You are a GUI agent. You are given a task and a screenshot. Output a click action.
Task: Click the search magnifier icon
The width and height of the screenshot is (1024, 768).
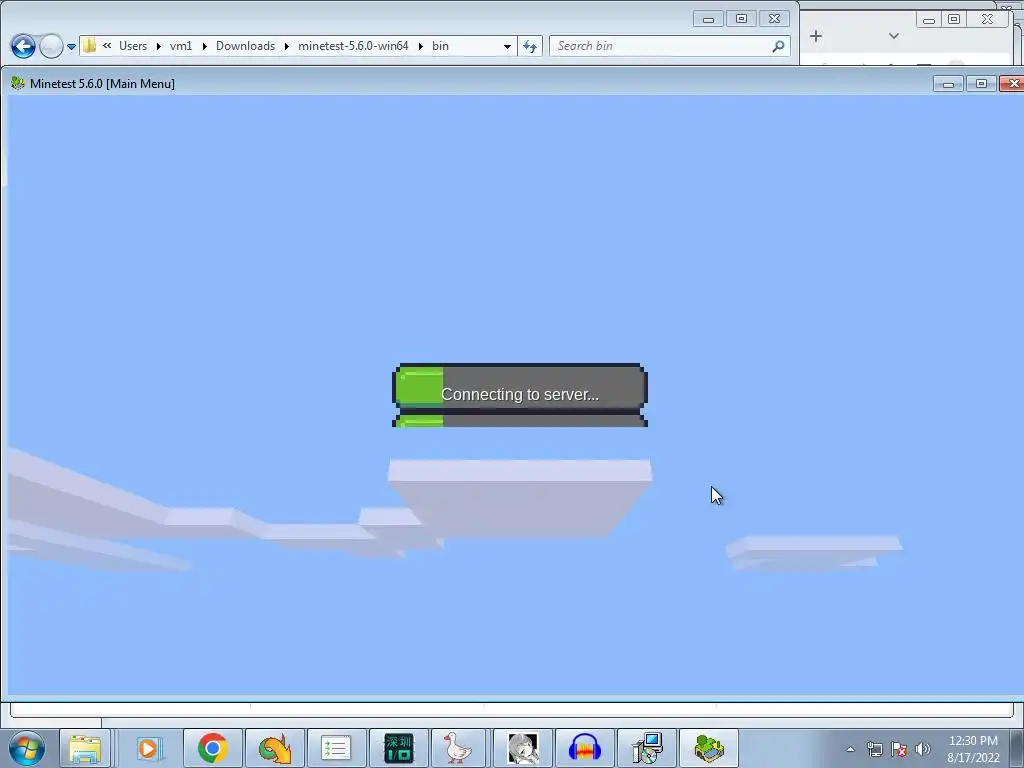[778, 46]
